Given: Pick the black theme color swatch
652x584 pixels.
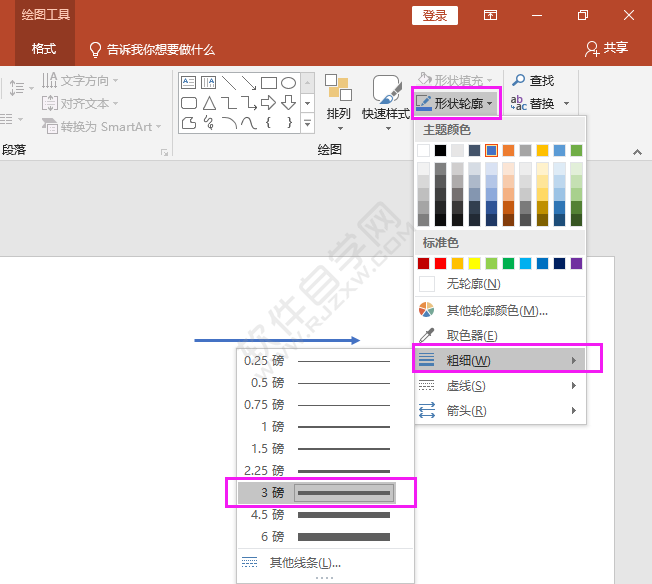Looking at the screenshot, I should click(x=440, y=150).
